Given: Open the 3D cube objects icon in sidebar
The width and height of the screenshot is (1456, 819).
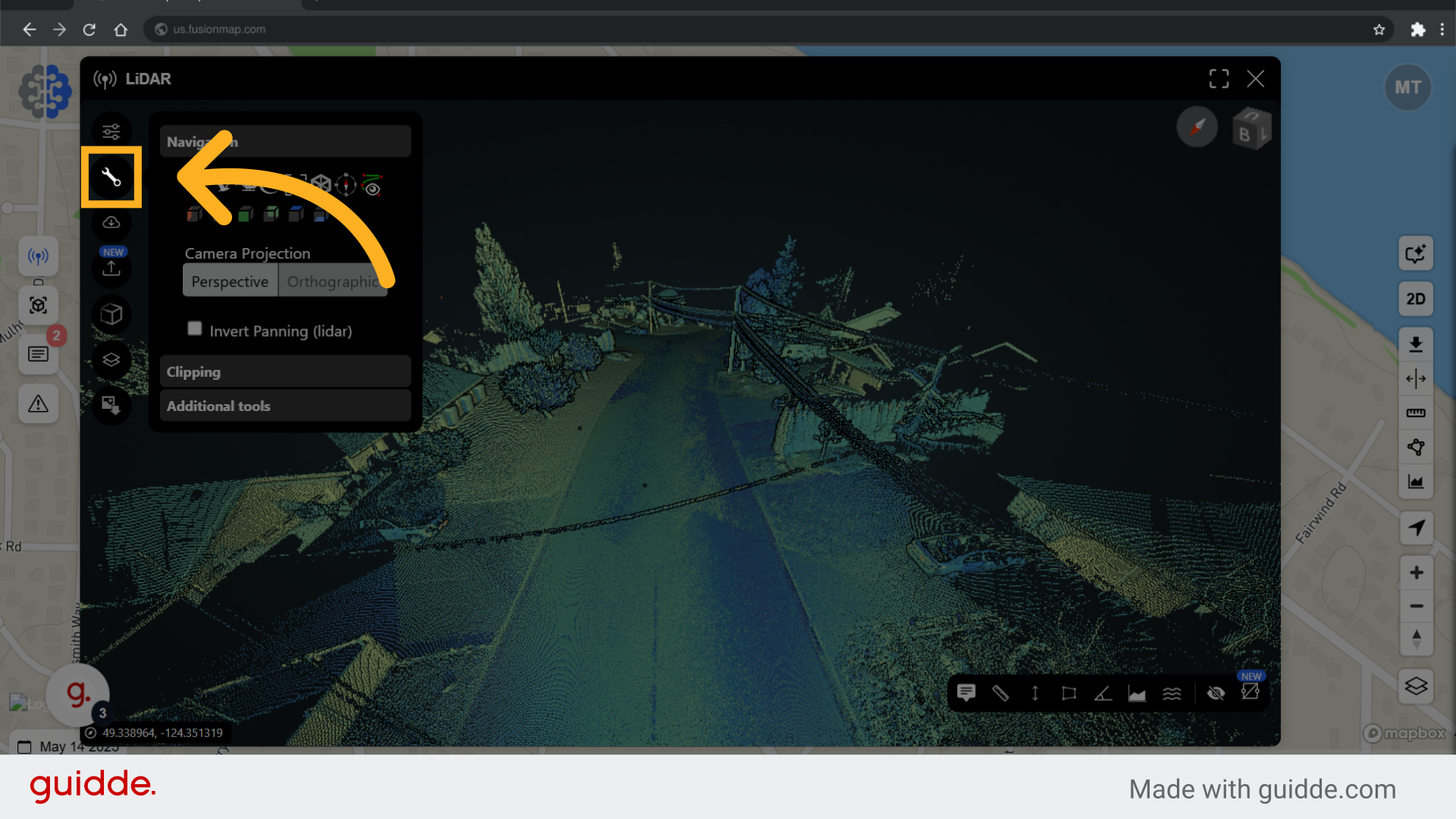Looking at the screenshot, I should click(x=111, y=314).
